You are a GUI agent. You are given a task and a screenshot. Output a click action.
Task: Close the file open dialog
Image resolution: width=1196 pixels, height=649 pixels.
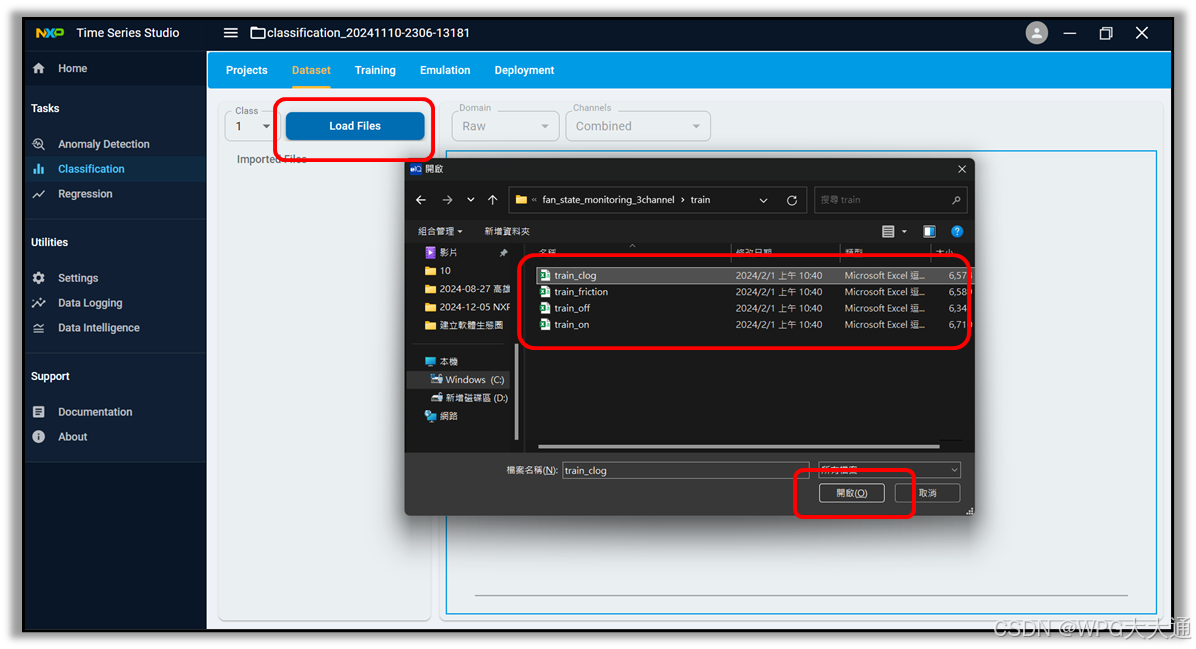point(962,169)
